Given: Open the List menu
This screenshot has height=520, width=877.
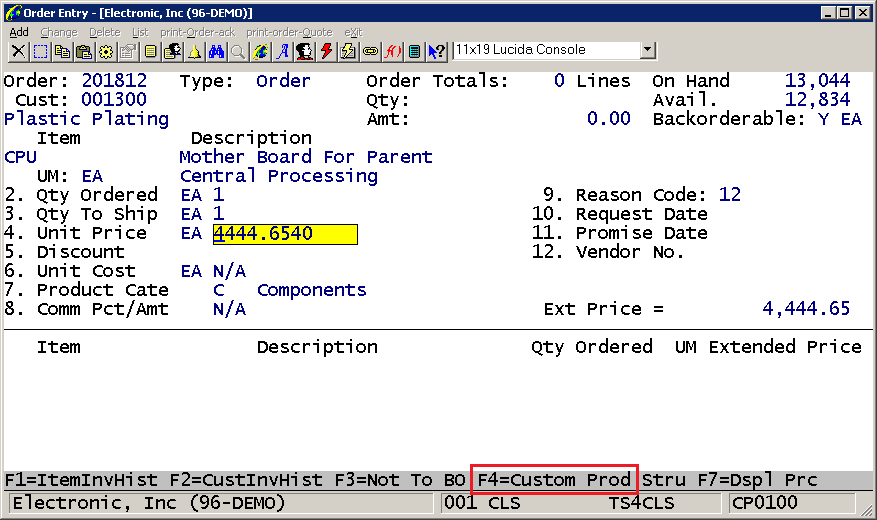Looking at the screenshot, I should 140,32.
